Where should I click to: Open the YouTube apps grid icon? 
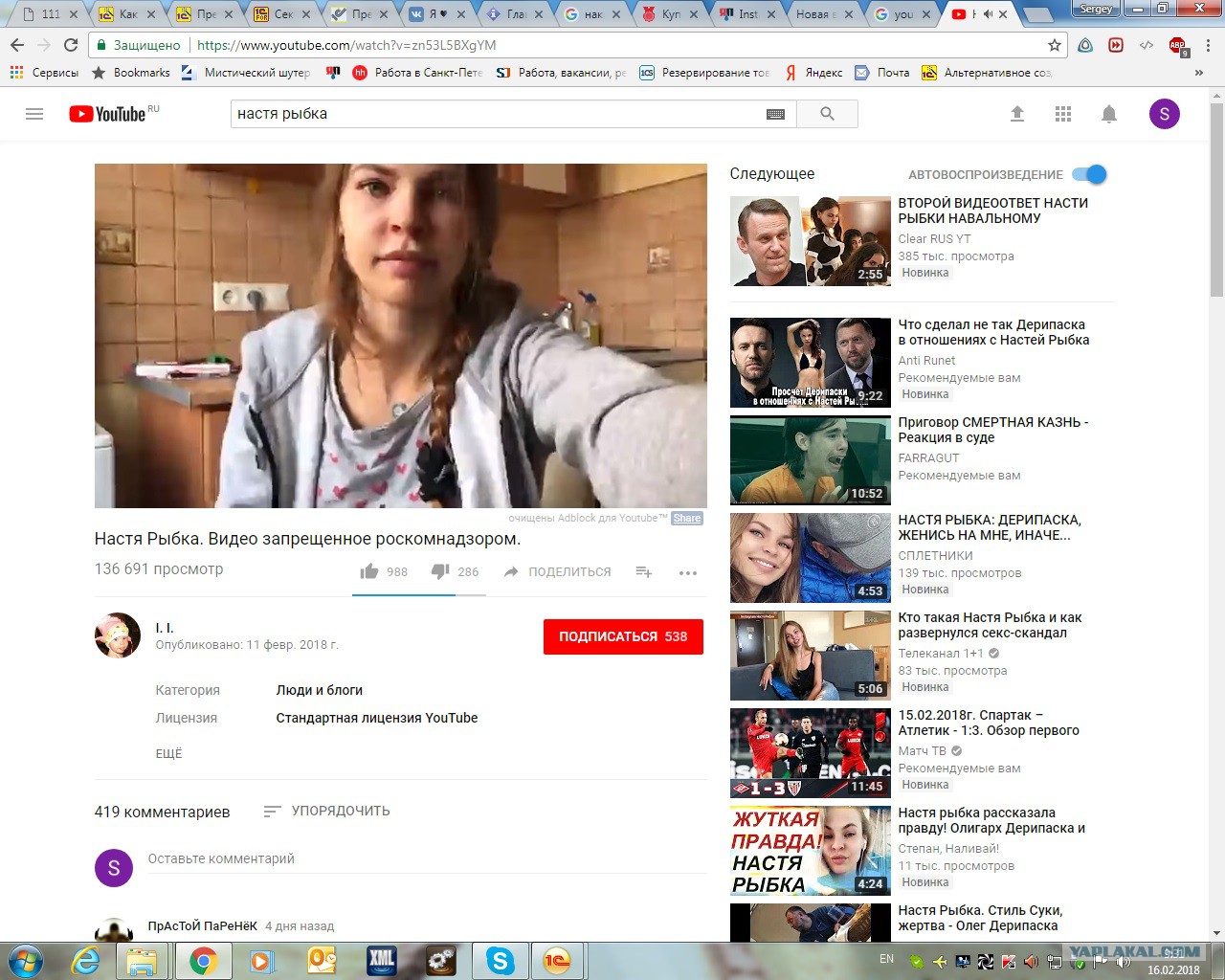[1063, 114]
